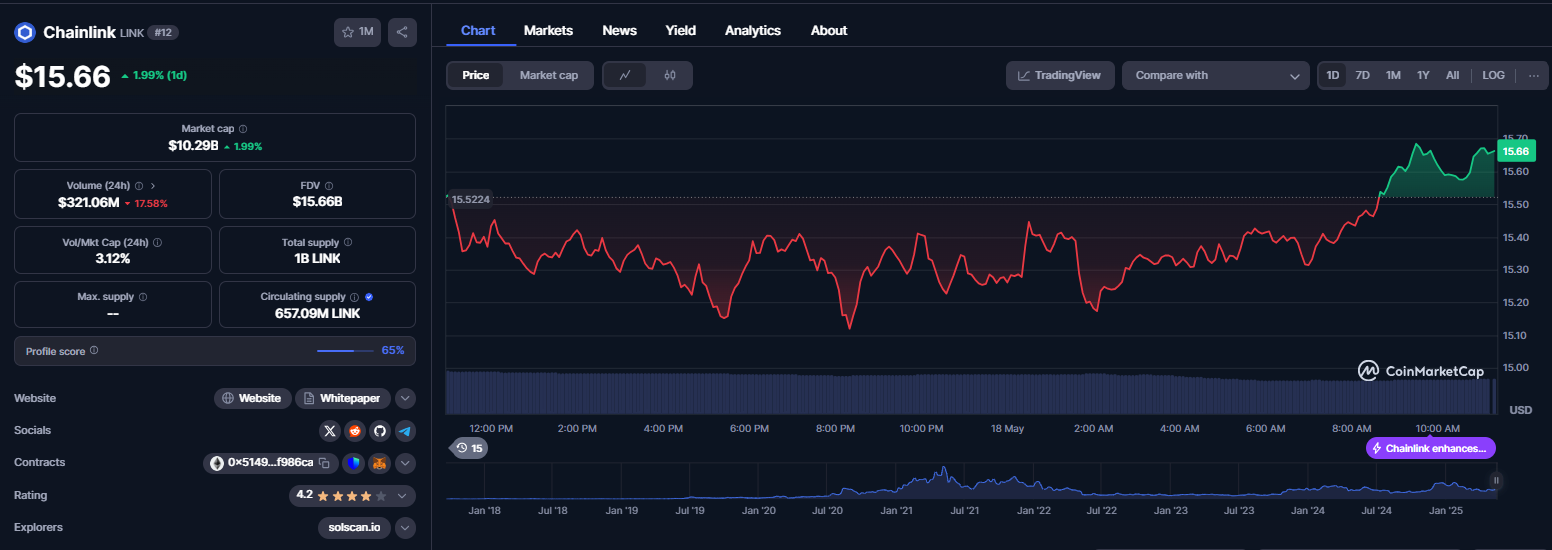This screenshot has width=1552, height=550.
Task: Add Chainlink to watchlist with star button
Action: [357, 32]
